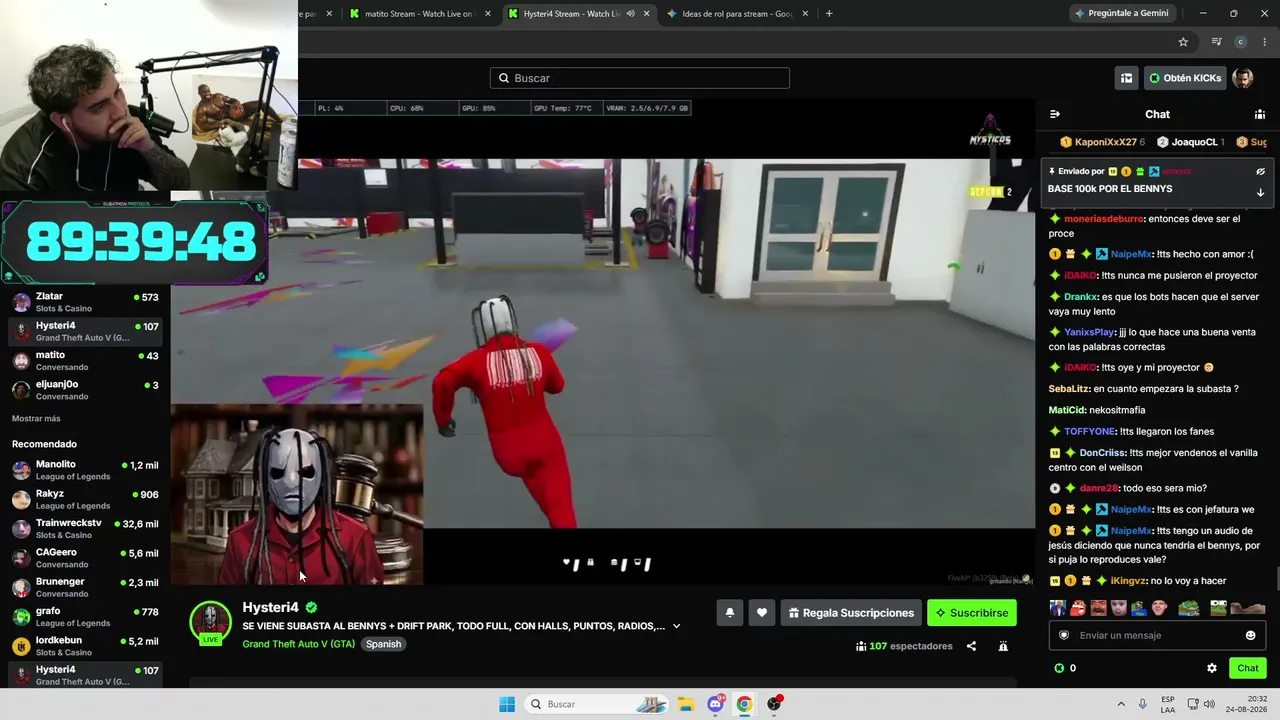The height and width of the screenshot is (720, 1280).
Task: Open Discord from taskbar
Action: (x=715, y=704)
